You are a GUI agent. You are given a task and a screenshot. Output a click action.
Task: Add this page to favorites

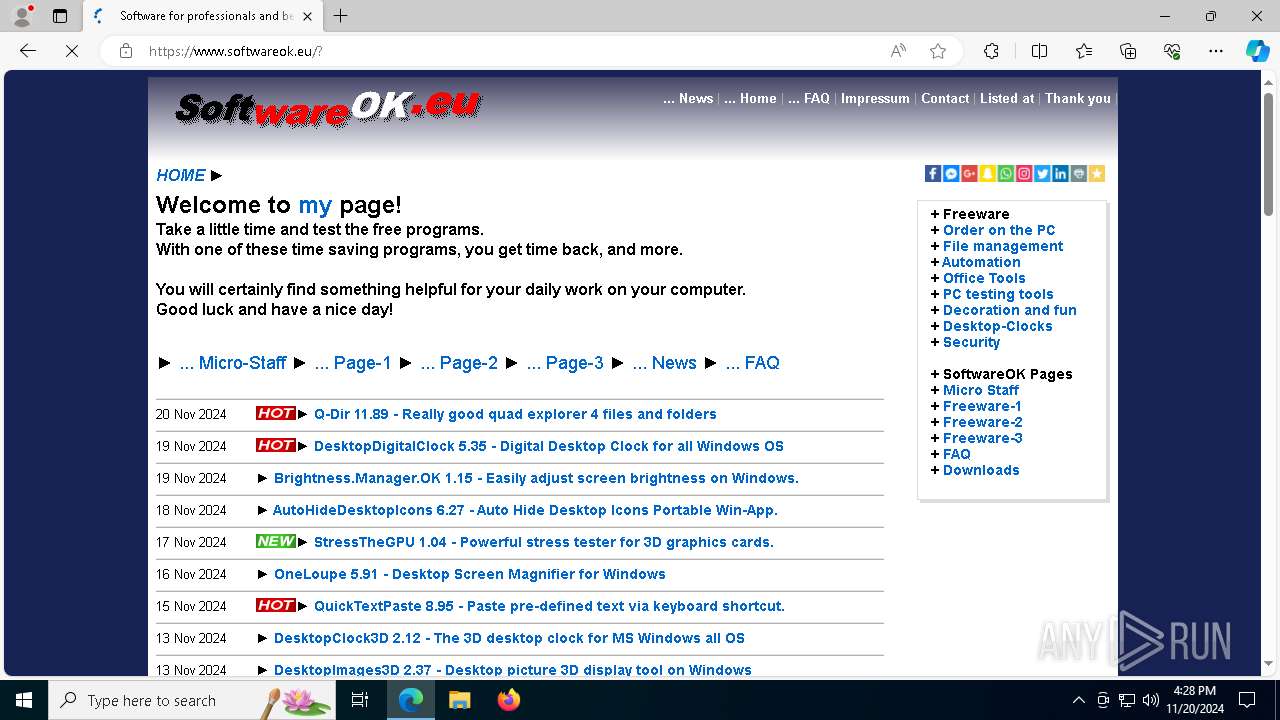coord(937,51)
